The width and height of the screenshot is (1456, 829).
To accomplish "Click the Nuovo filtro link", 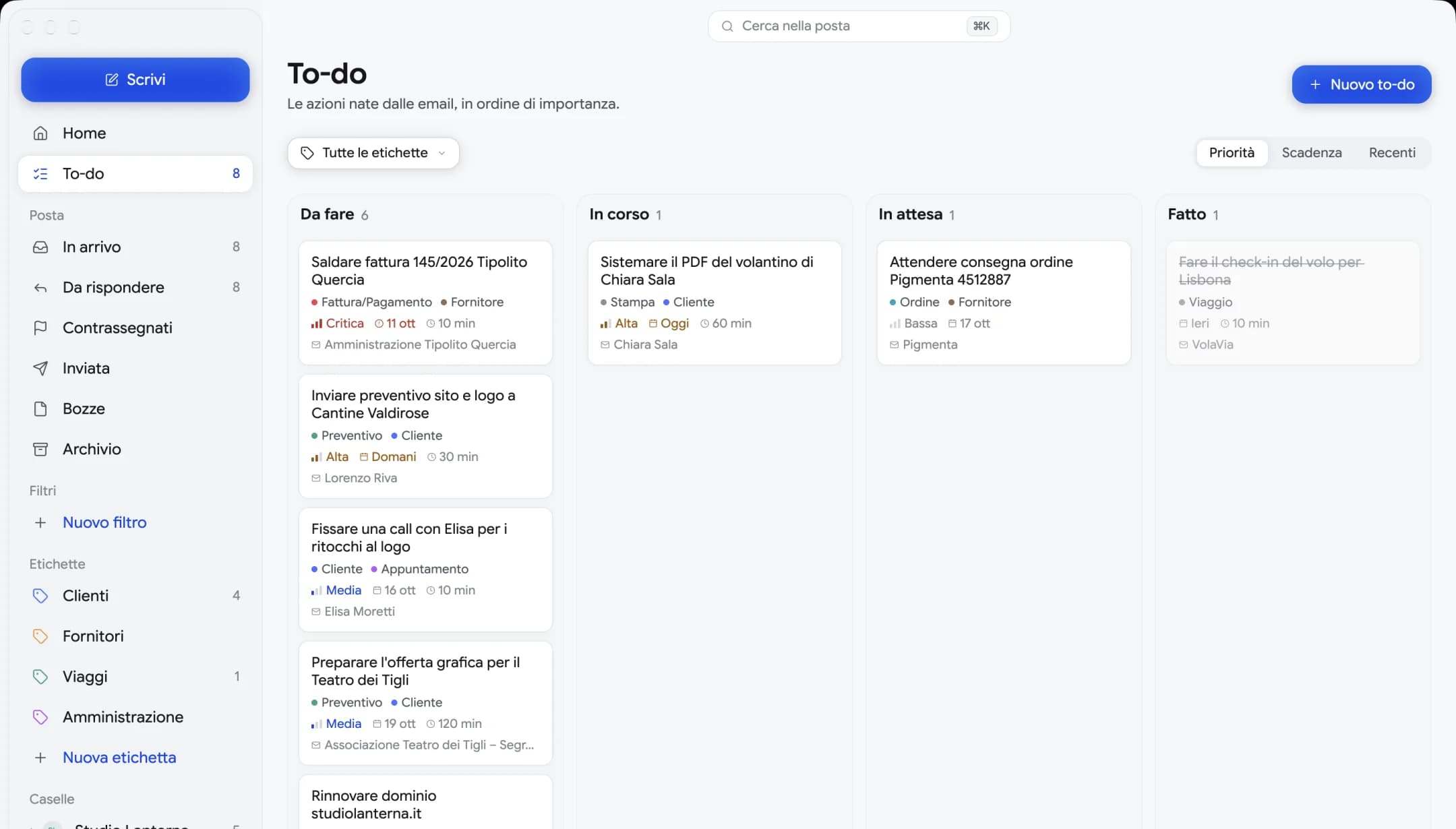I will click(104, 523).
